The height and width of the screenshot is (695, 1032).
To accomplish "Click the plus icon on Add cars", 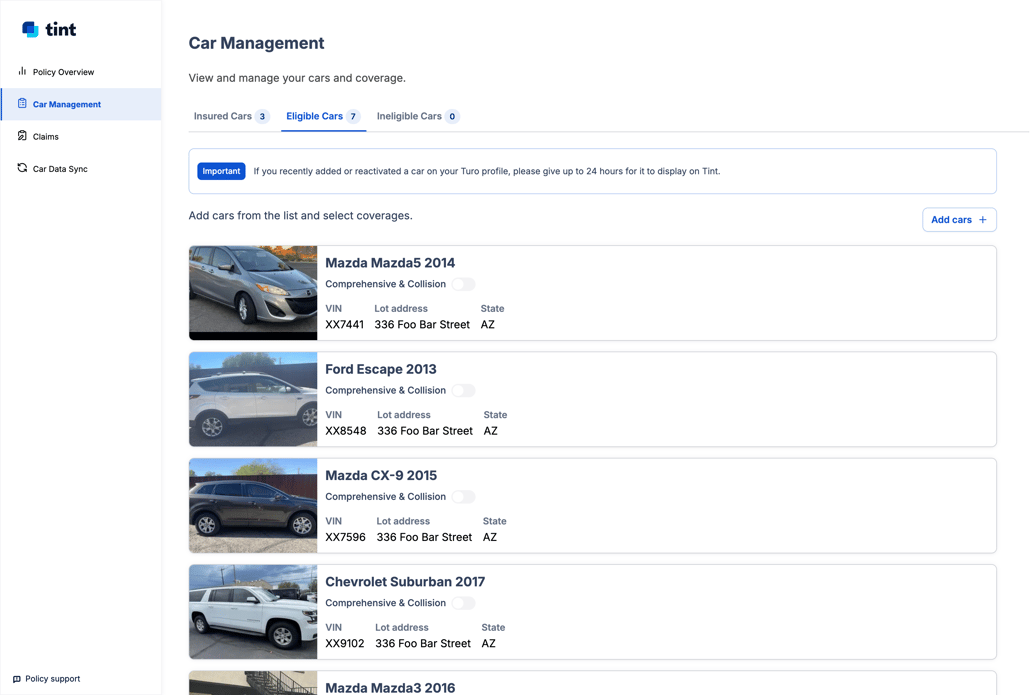I will point(982,220).
